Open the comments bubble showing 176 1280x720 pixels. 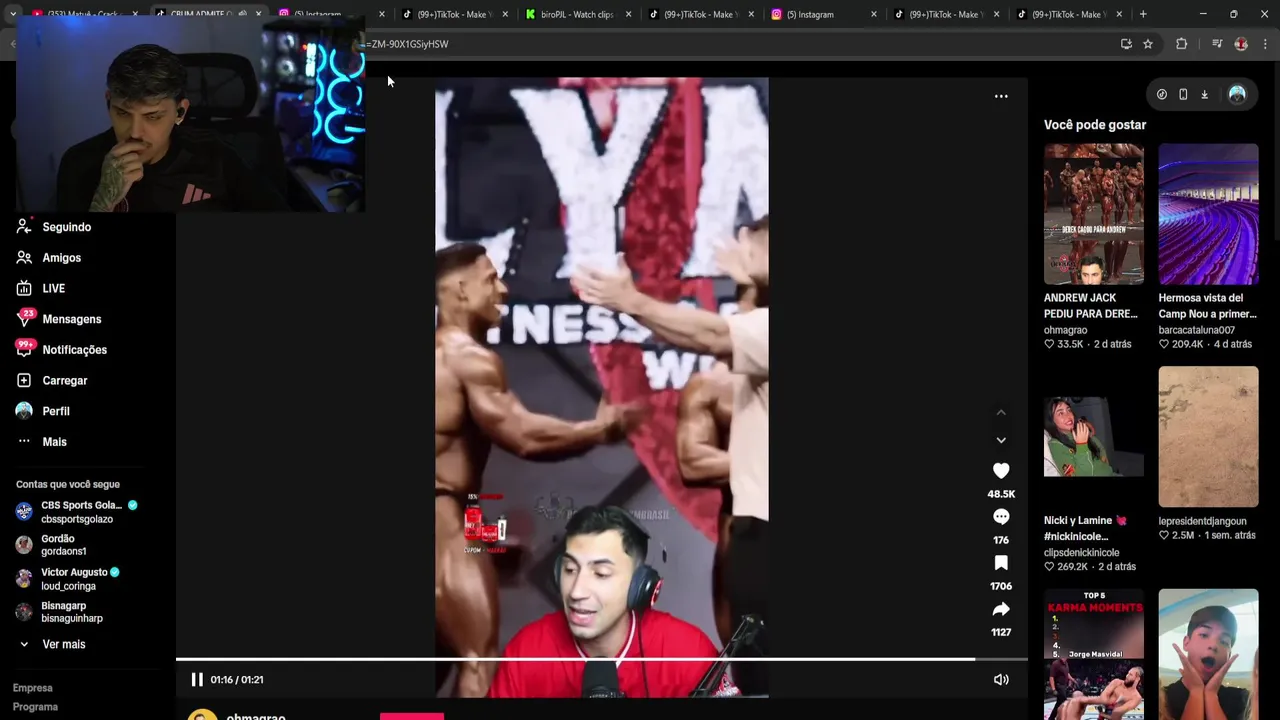(x=1001, y=517)
